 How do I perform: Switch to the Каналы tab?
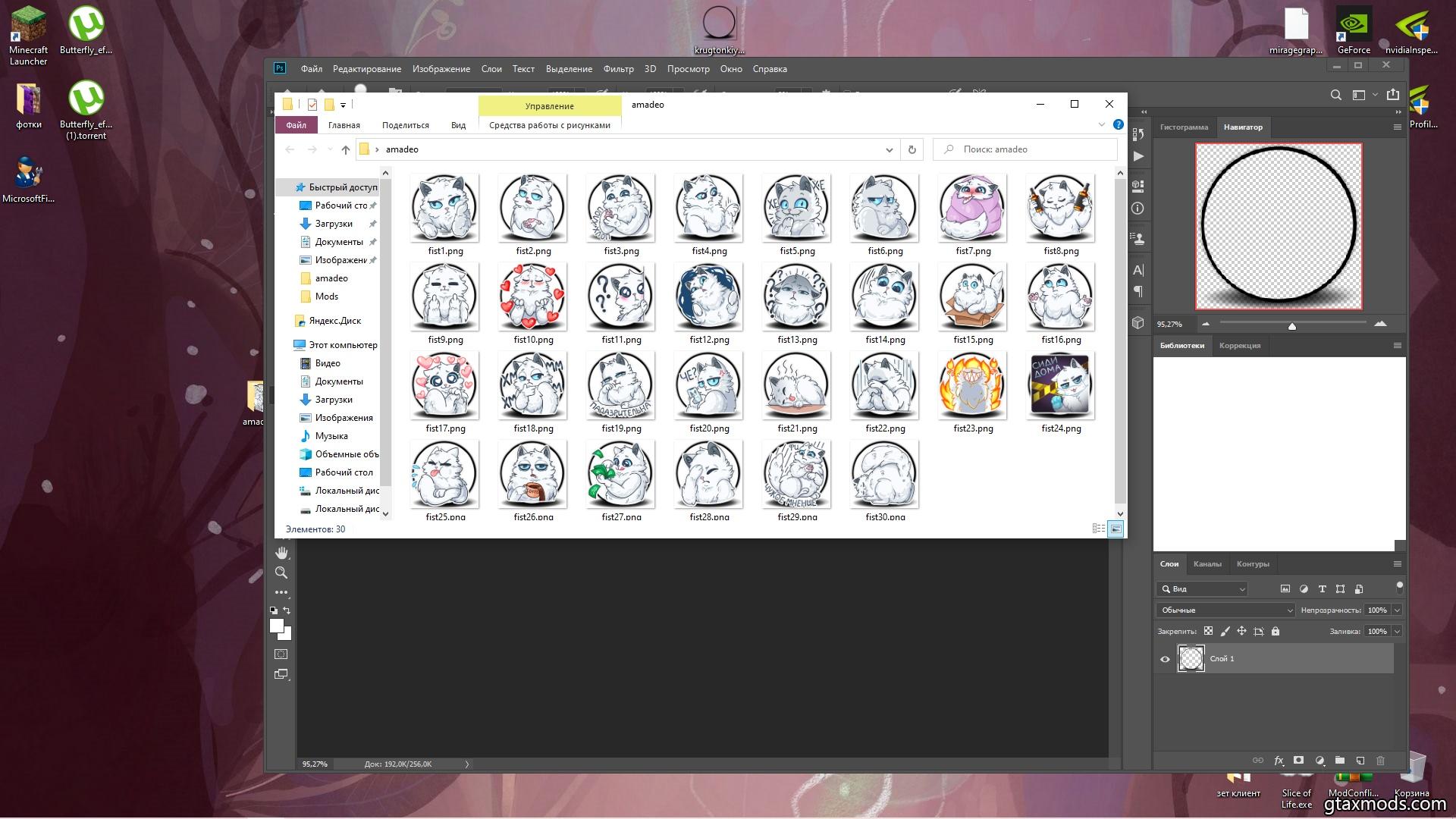(1207, 563)
